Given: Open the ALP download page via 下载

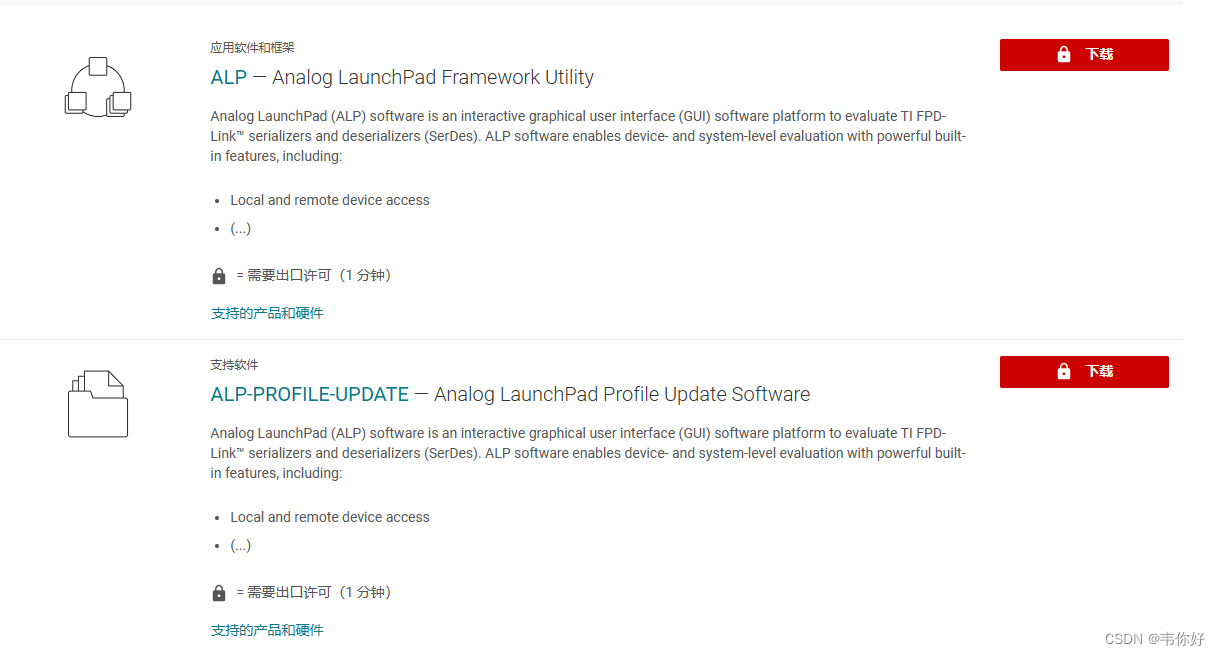Looking at the screenshot, I should tap(1084, 54).
